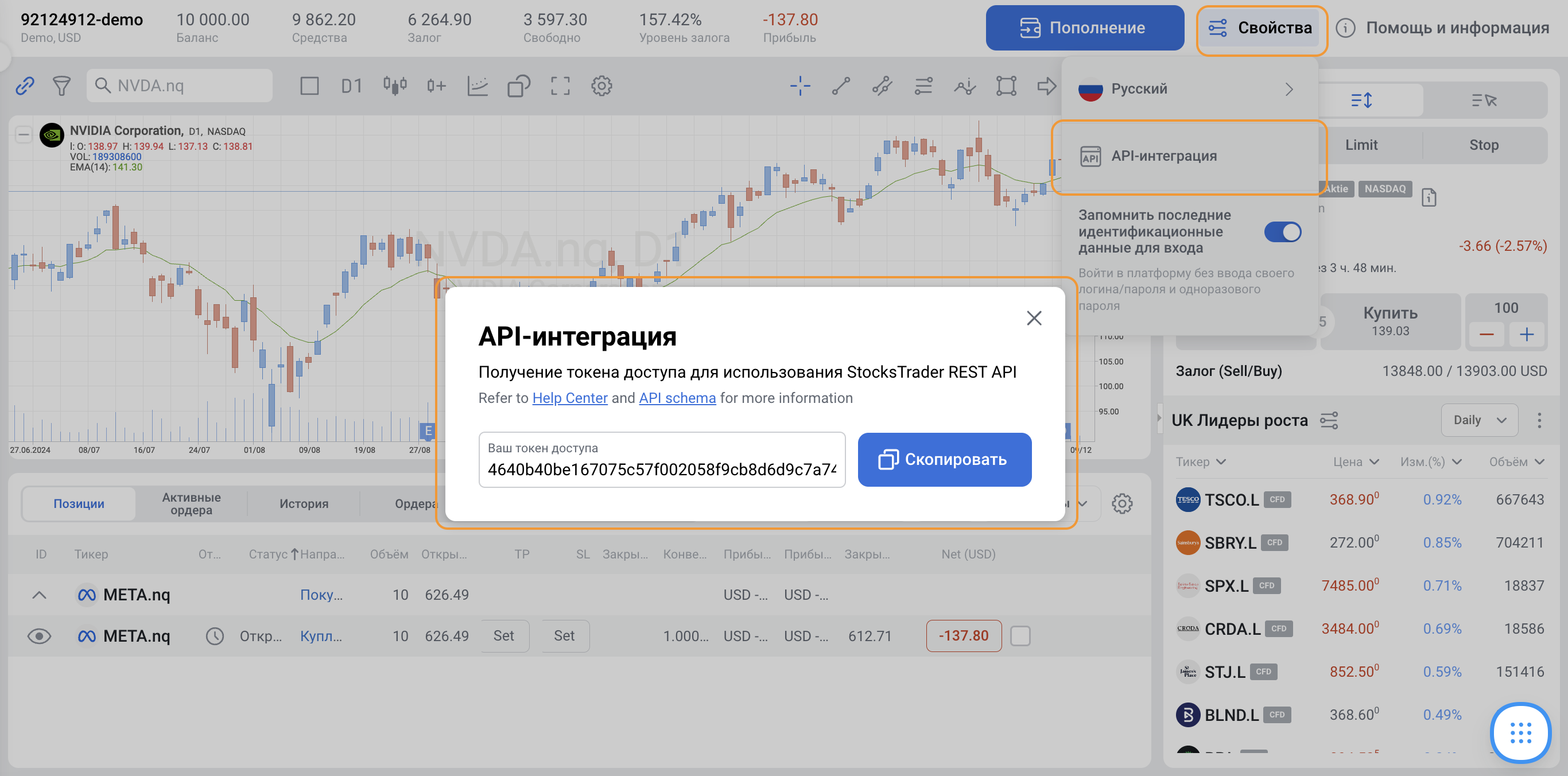Toggle remember last login credentials switch
1568x776 pixels.
coord(1283,232)
